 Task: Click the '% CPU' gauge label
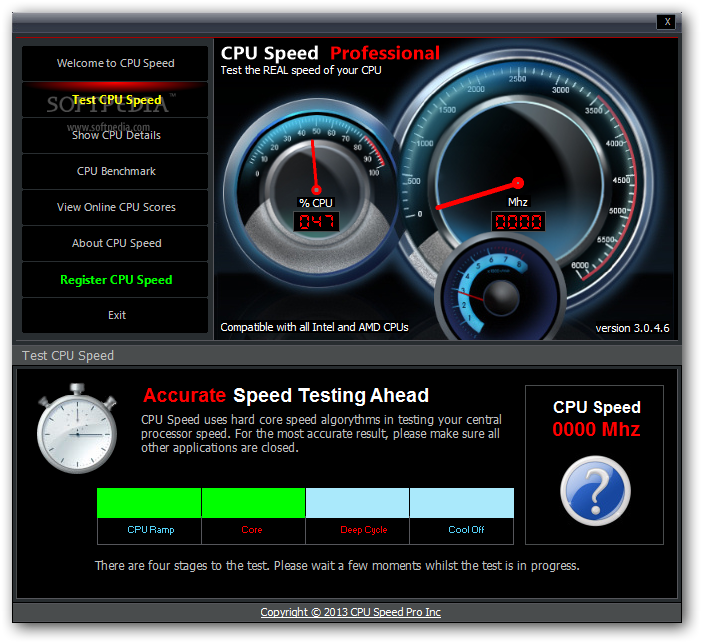[316, 203]
